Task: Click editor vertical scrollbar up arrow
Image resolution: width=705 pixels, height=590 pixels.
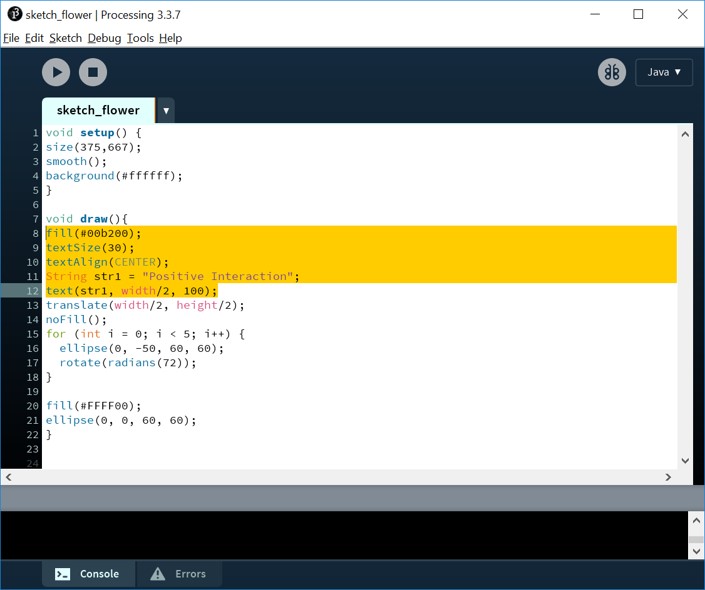Action: pyautogui.click(x=685, y=134)
